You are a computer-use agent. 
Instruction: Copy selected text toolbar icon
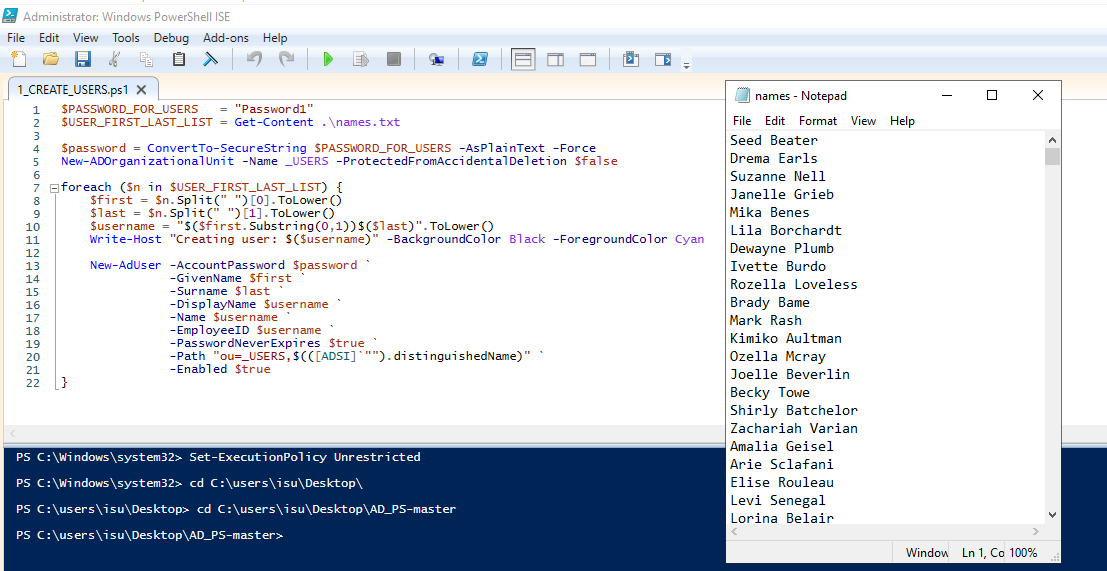tap(147, 59)
